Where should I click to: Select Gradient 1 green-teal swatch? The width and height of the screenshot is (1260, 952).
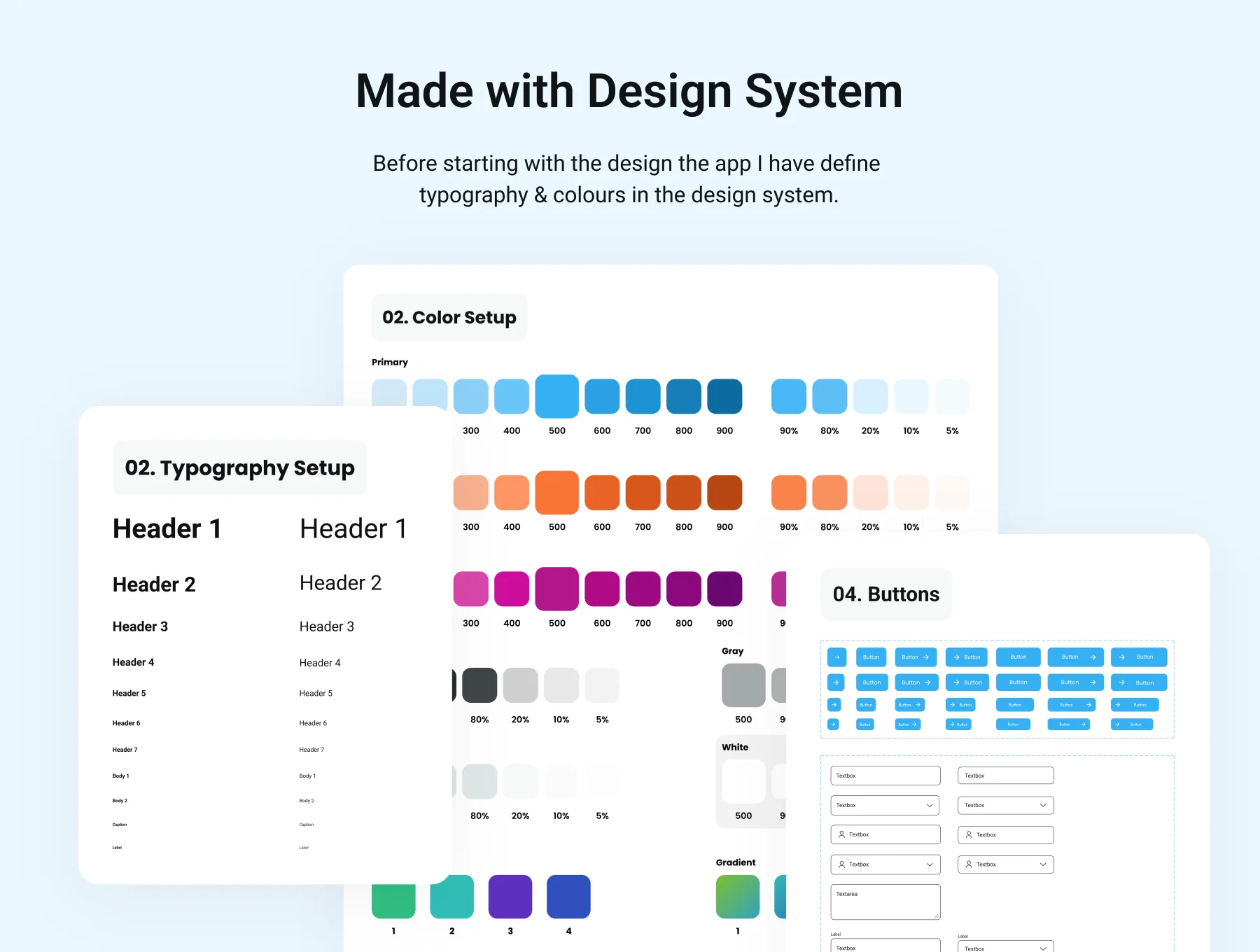click(738, 897)
